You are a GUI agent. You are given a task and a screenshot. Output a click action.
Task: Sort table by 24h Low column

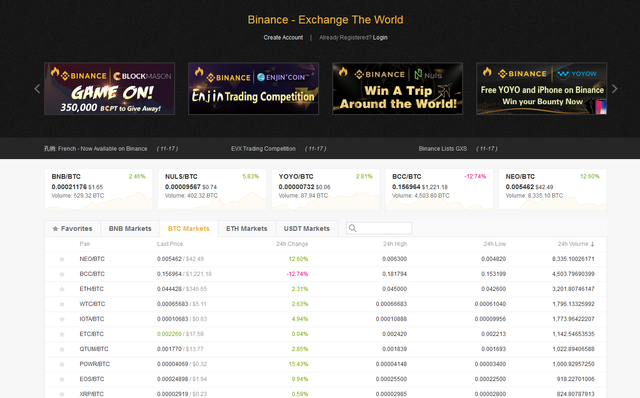(494, 244)
